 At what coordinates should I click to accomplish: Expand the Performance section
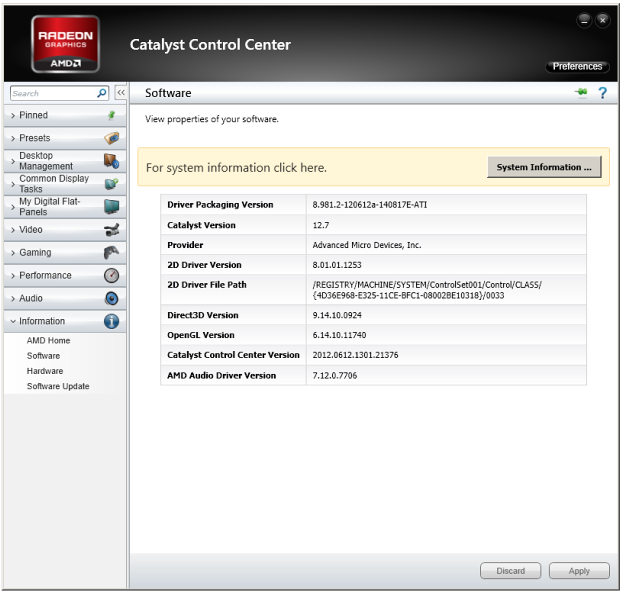tap(65, 276)
